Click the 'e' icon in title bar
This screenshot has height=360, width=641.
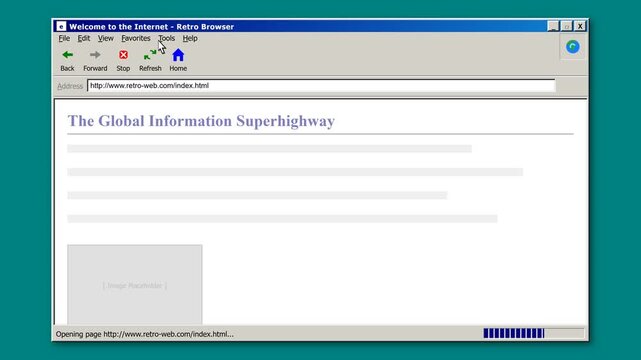61,27
